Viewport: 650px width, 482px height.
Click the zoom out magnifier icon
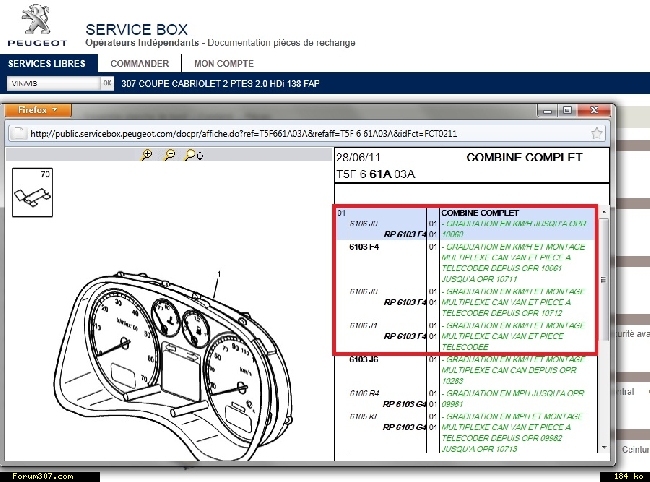pyautogui.click(x=170, y=155)
